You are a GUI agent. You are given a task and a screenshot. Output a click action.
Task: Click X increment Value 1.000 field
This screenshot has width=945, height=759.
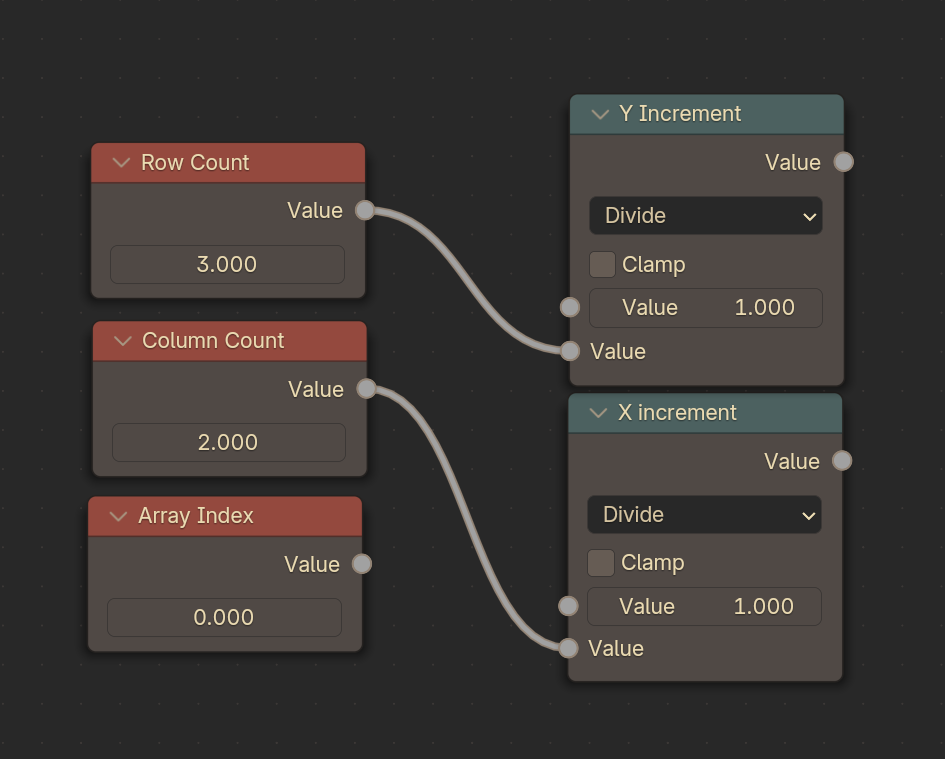click(x=704, y=606)
